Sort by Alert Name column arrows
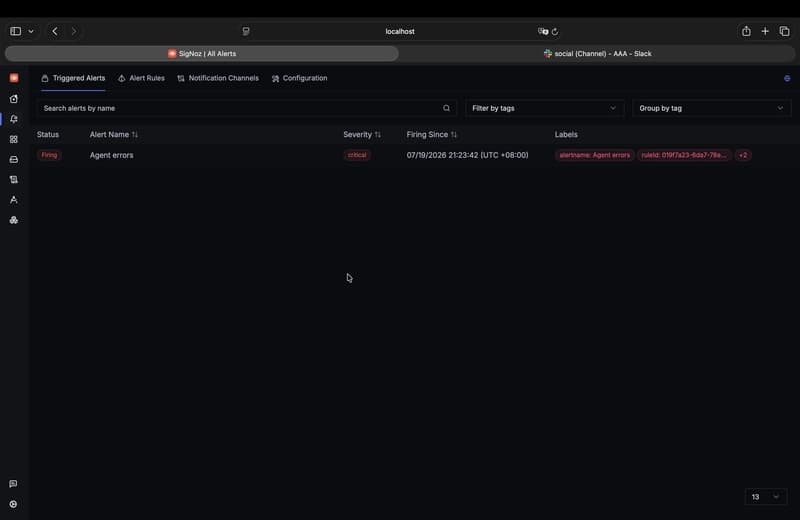 point(135,135)
